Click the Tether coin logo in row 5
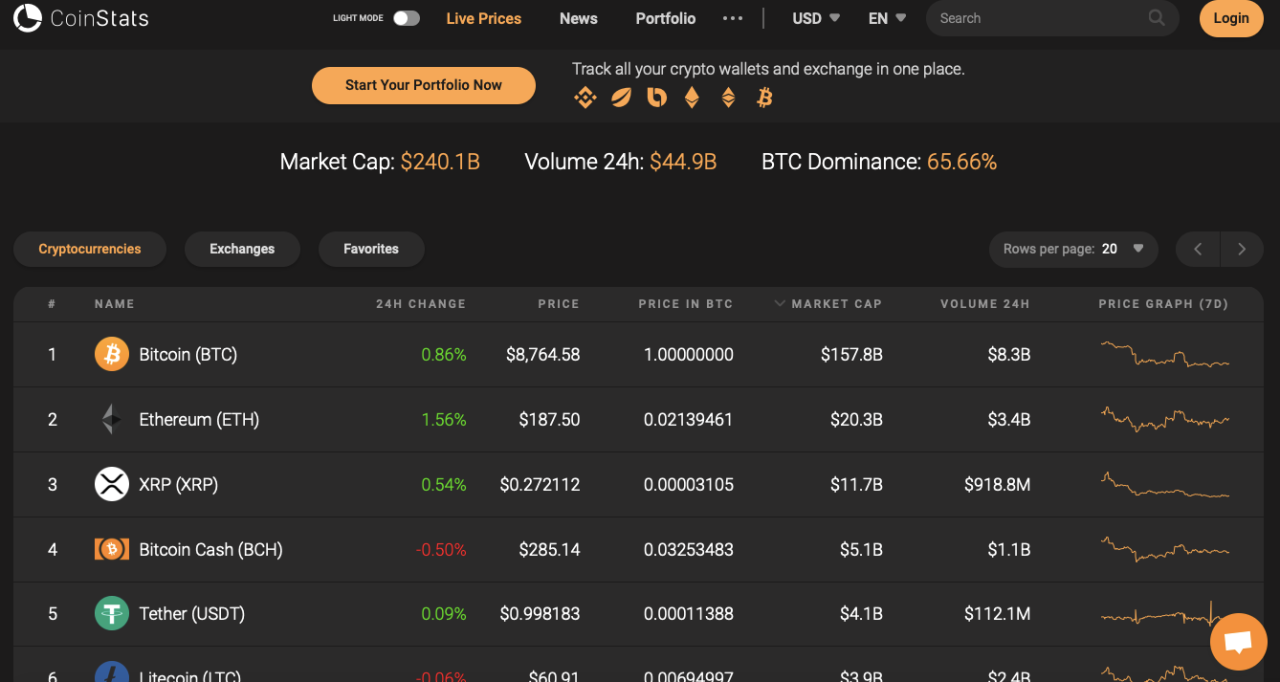Image resolution: width=1280 pixels, height=682 pixels. coord(111,613)
